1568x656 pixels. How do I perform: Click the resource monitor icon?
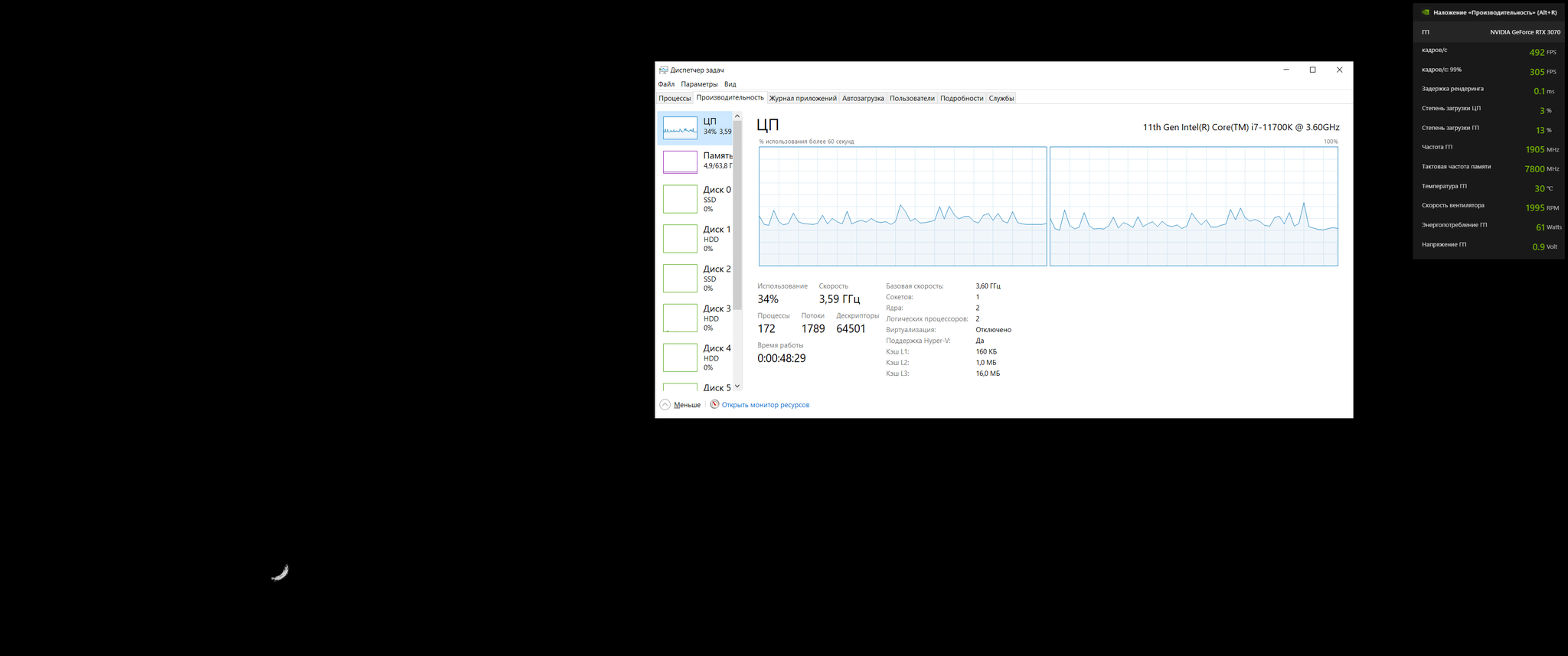click(714, 404)
